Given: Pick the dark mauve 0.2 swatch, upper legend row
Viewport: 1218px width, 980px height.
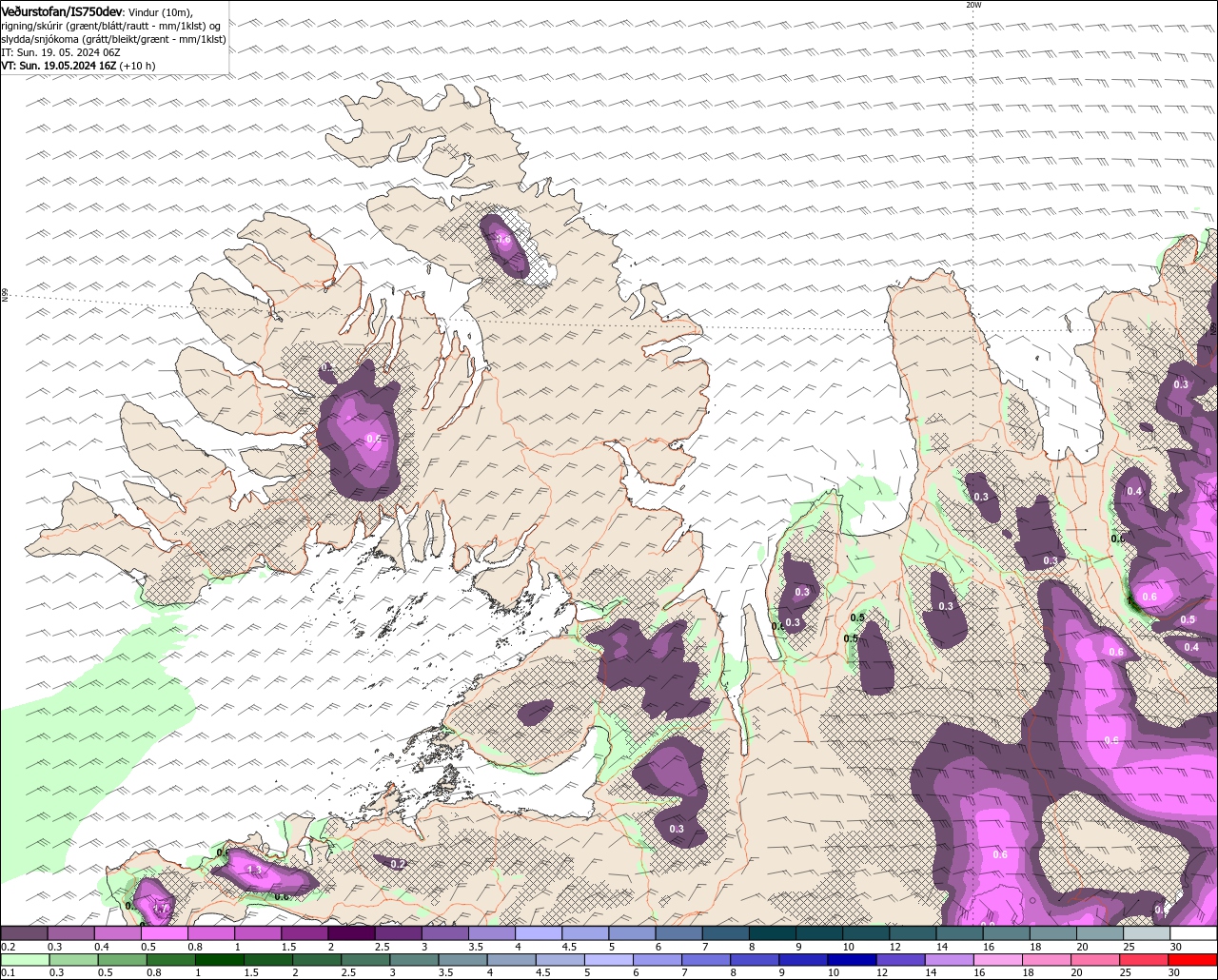Looking at the screenshot, I should 24,933.
